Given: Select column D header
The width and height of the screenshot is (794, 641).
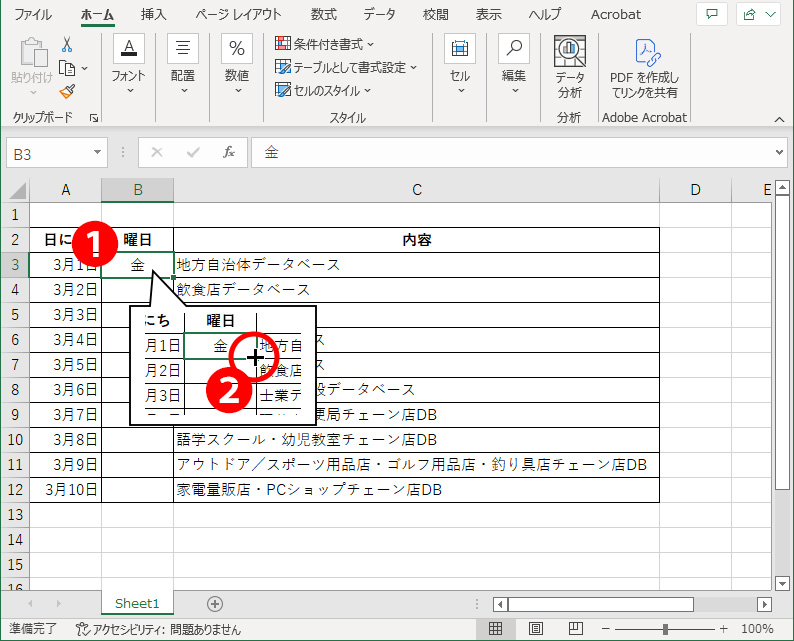Looking at the screenshot, I should 695,190.
